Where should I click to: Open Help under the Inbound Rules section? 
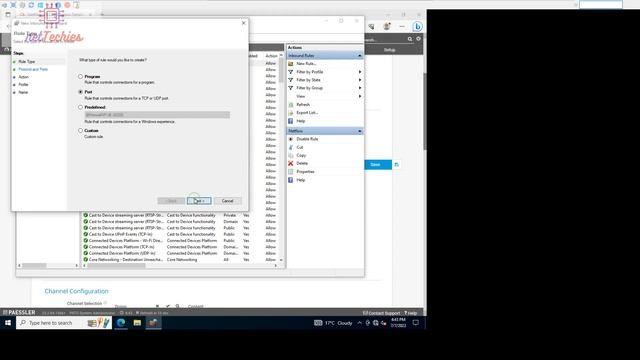click(300, 121)
